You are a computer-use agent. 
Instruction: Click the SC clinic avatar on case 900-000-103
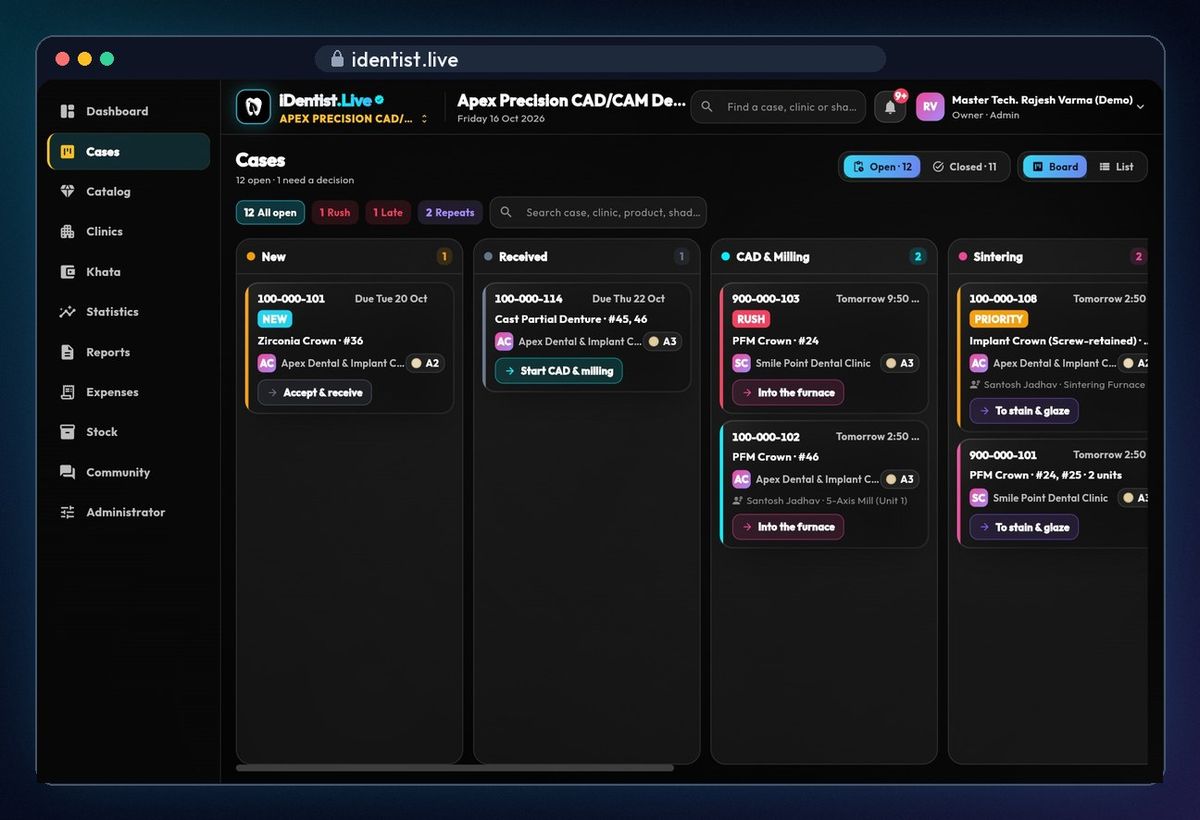point(741,363)
